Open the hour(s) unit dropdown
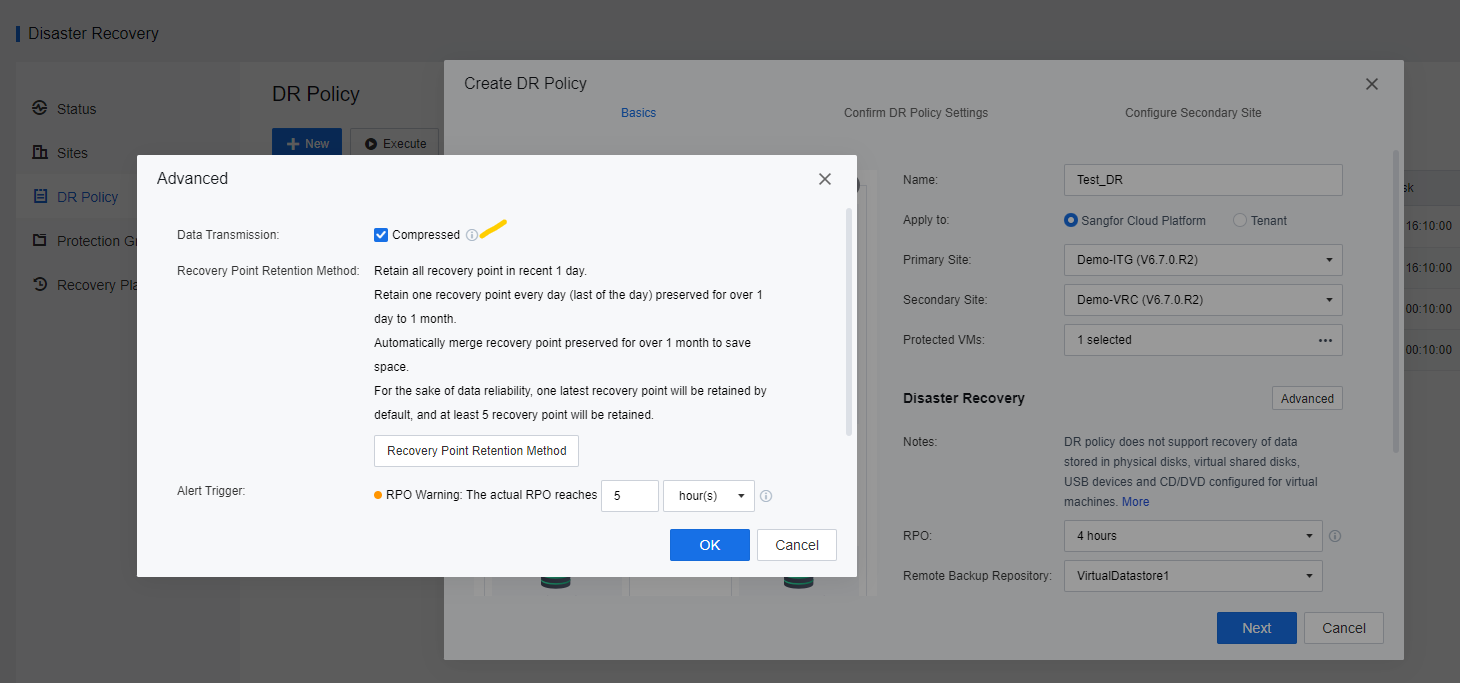 (x=709, y=496)
